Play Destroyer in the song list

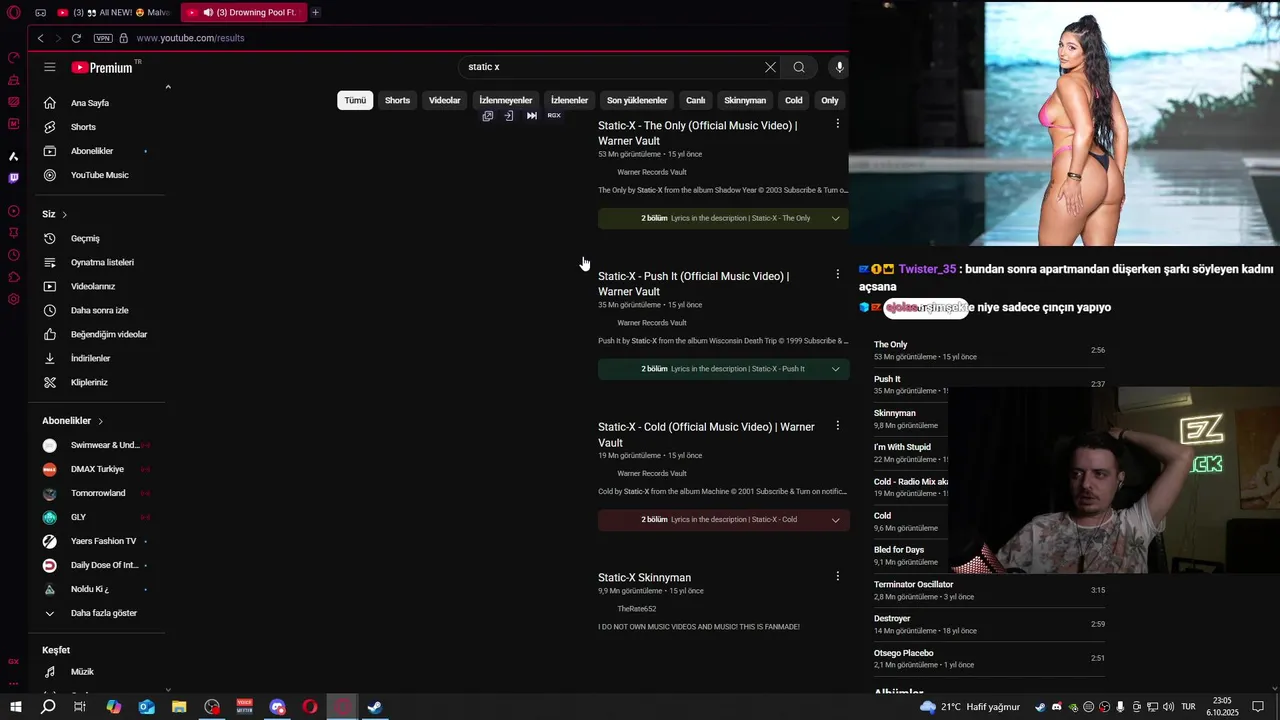click(x=990, y=624)
